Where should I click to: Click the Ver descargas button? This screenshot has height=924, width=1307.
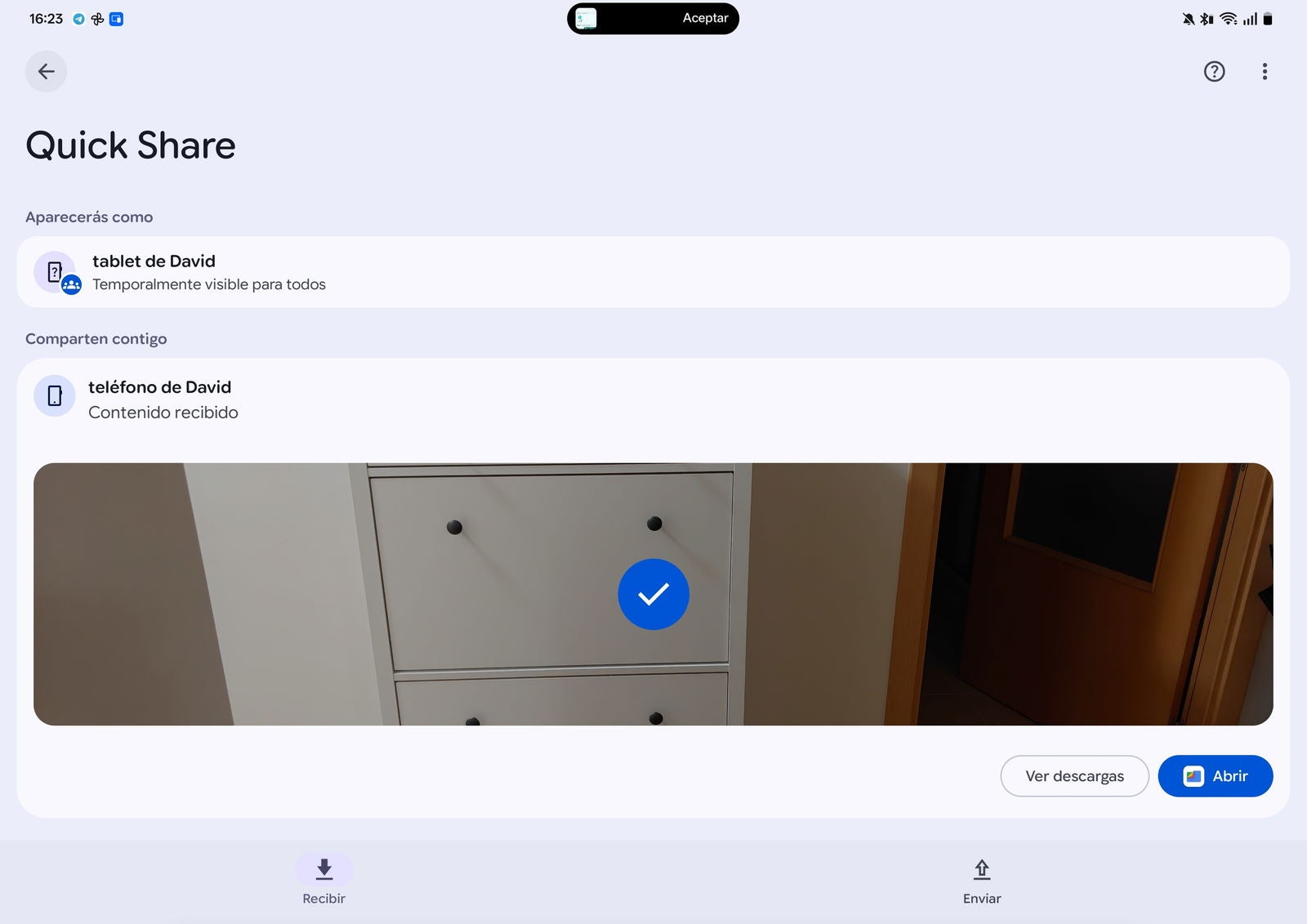(x=1074, y=775)
